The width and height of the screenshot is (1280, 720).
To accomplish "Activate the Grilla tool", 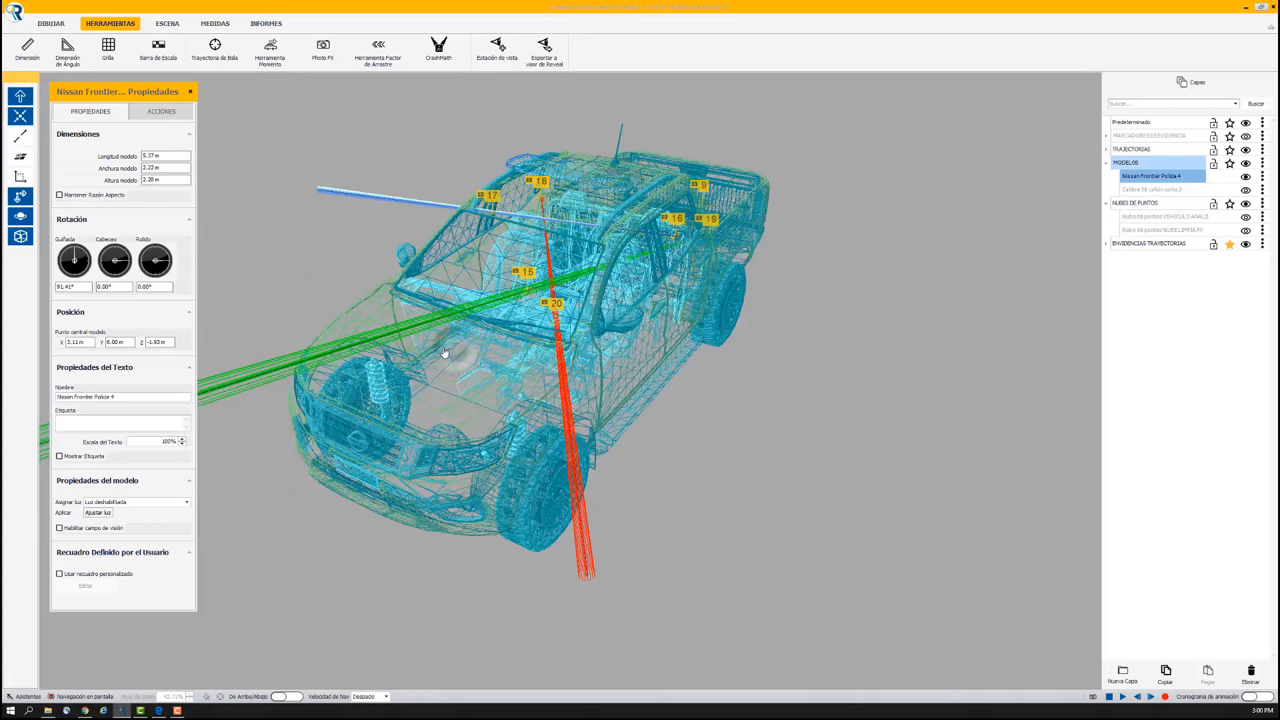I will (x=108, y=49).
